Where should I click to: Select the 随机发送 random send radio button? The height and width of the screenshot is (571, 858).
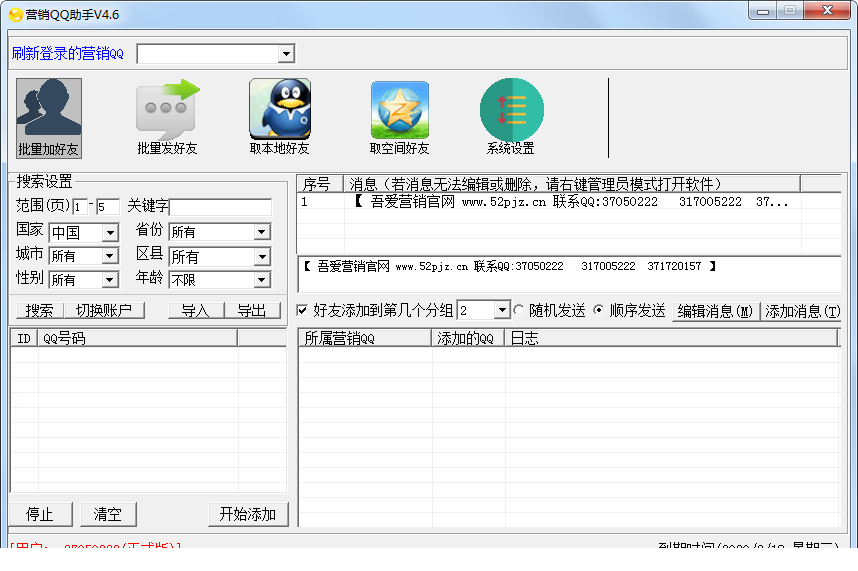519,310
